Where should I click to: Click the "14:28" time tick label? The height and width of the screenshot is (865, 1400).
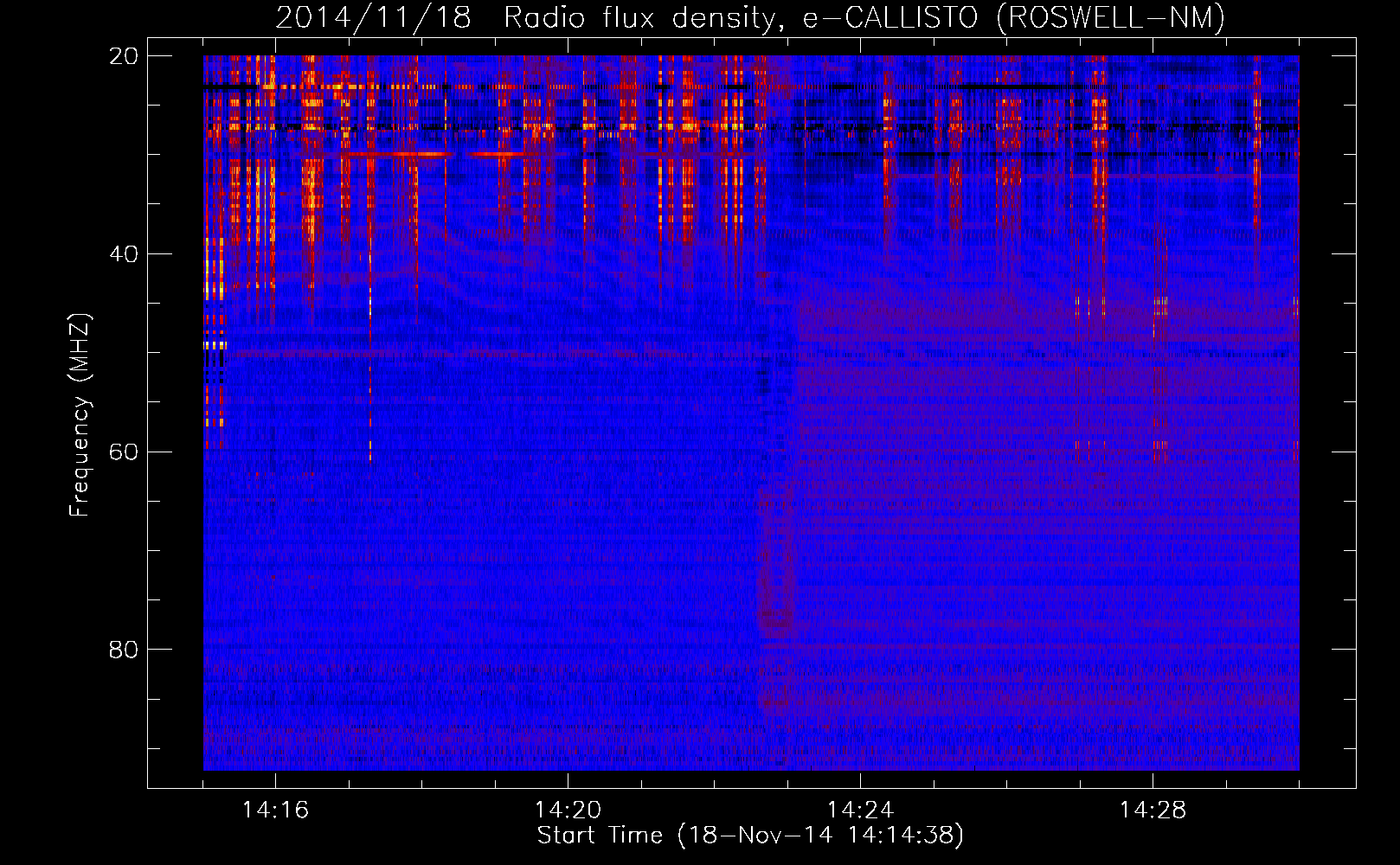click(1153, 811)
